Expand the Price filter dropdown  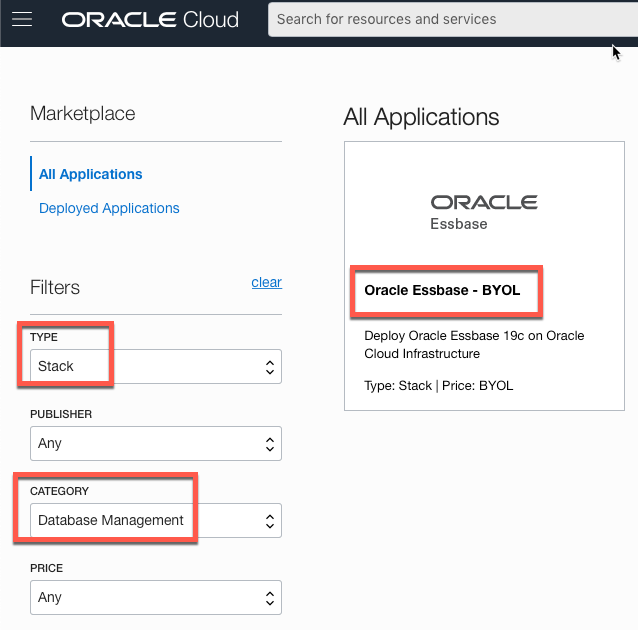[x=156, y=597]
